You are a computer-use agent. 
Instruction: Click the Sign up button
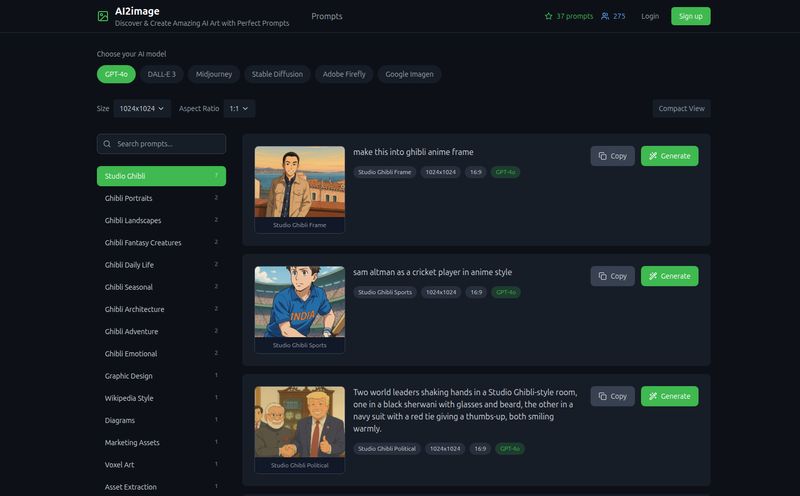pyautogui.click(x=690, y=16)
